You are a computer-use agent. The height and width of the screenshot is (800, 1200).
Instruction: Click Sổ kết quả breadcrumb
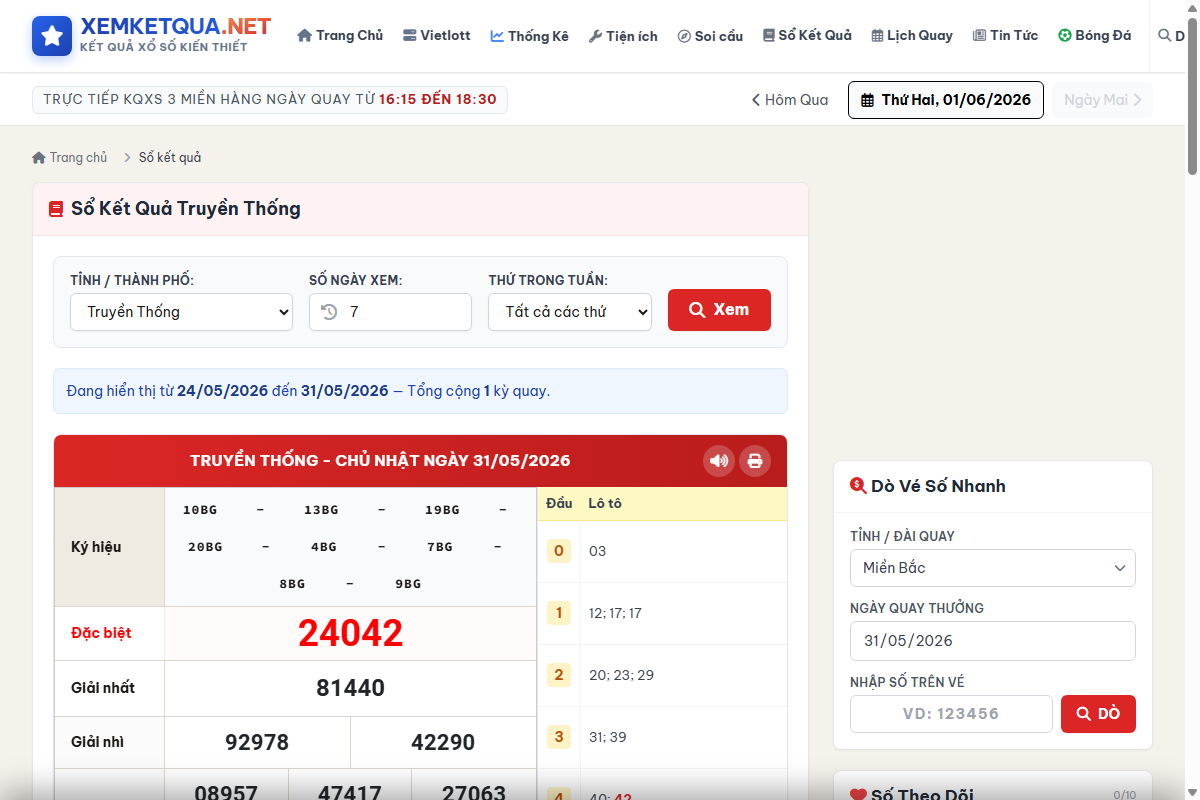click(170, 158)
